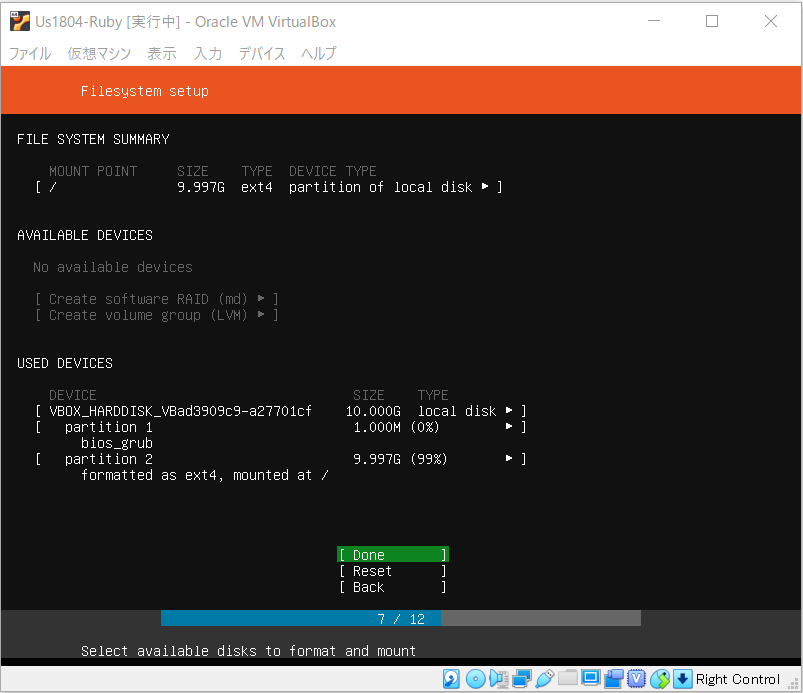Image resolution: width=803 pixels, height=693 pixels.
Task: Click the shared folders status icon
Action: 567,678
